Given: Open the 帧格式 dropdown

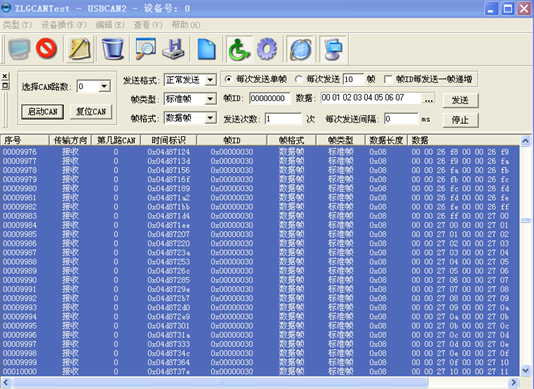Looking at the screenshot, I should 210,118.
